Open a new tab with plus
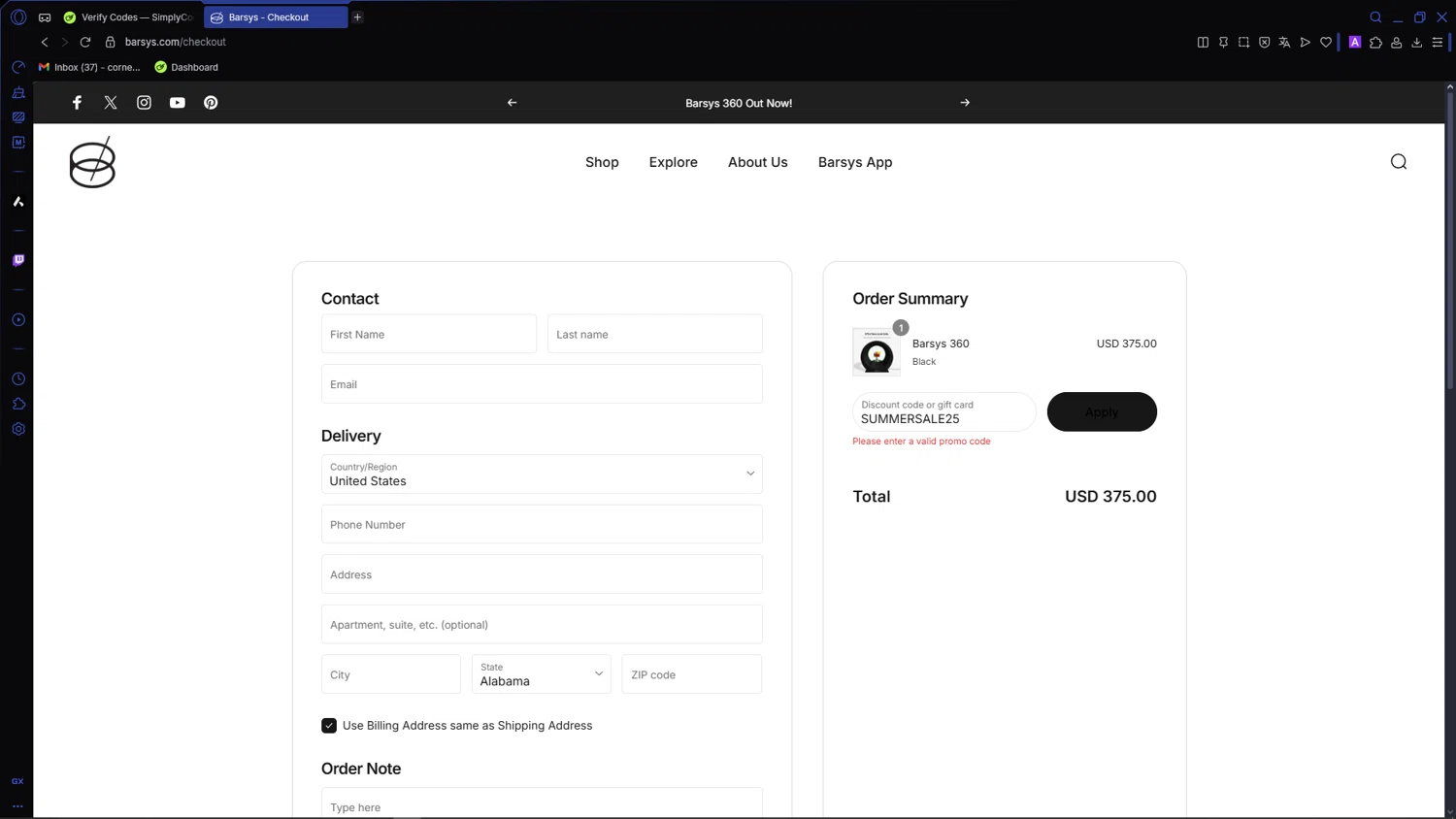This screenshot has height=819, width=1456. tap(357, 17)
